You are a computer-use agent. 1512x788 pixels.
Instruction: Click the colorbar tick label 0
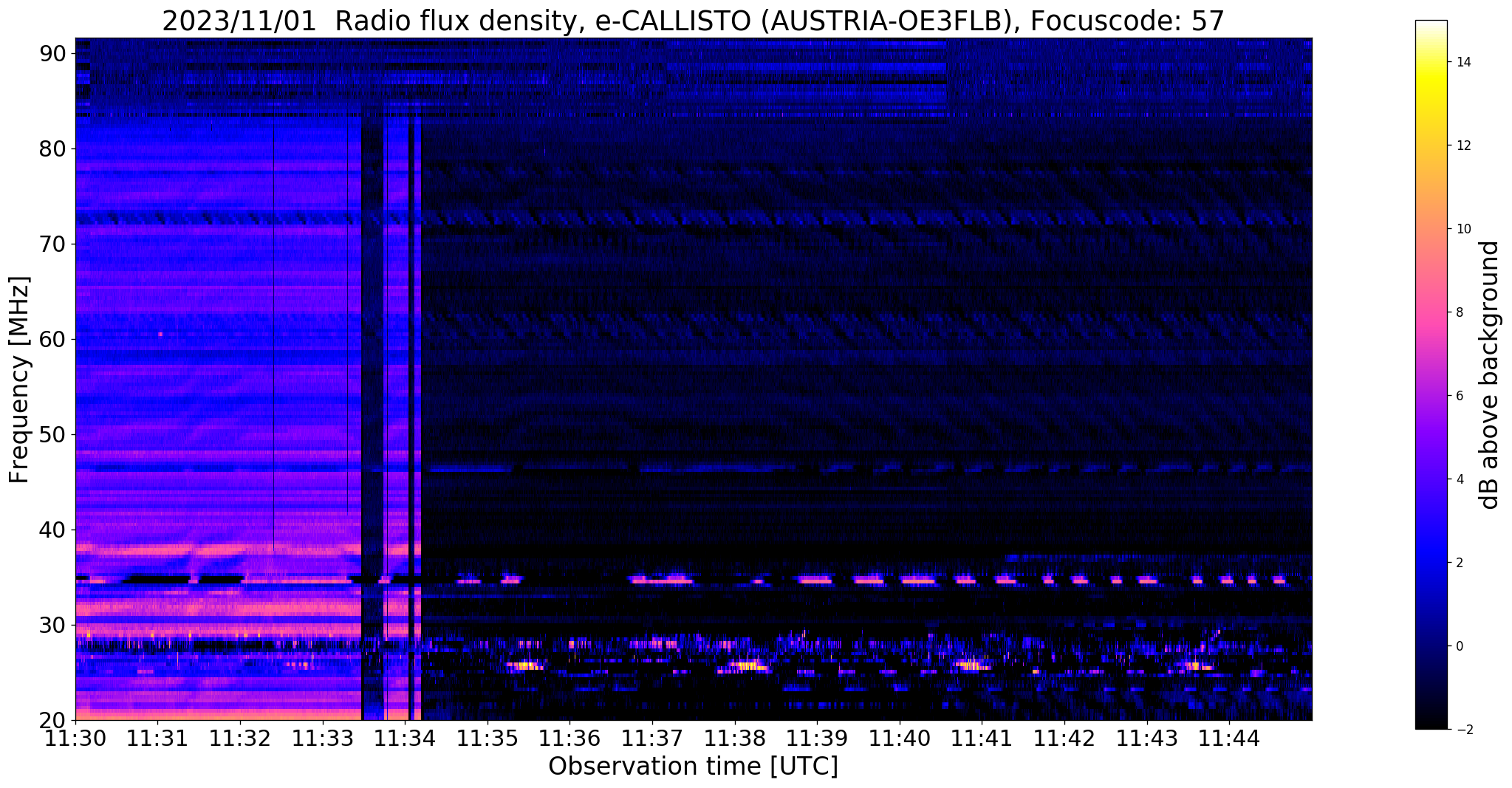point(1458,646)
